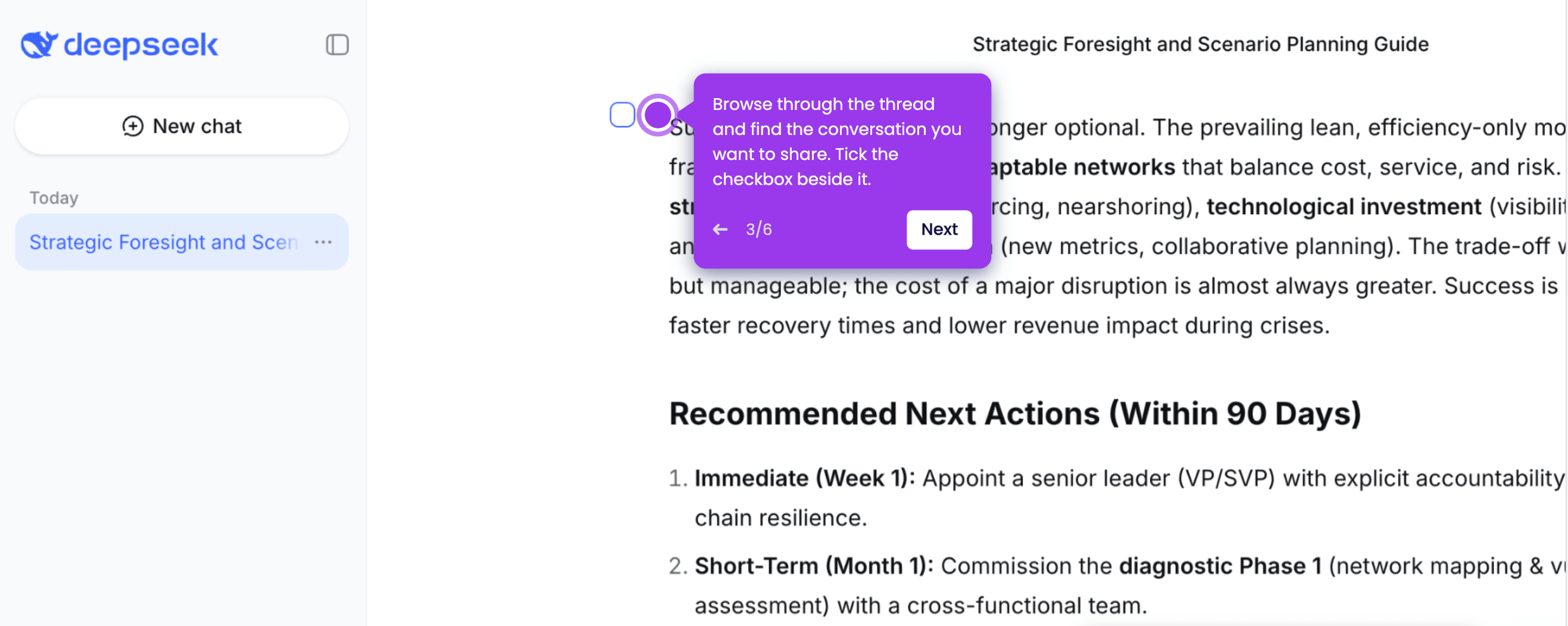1568x626 pixels.
Task: Click the DeepSeek whale logo
Action: (40, 45)
